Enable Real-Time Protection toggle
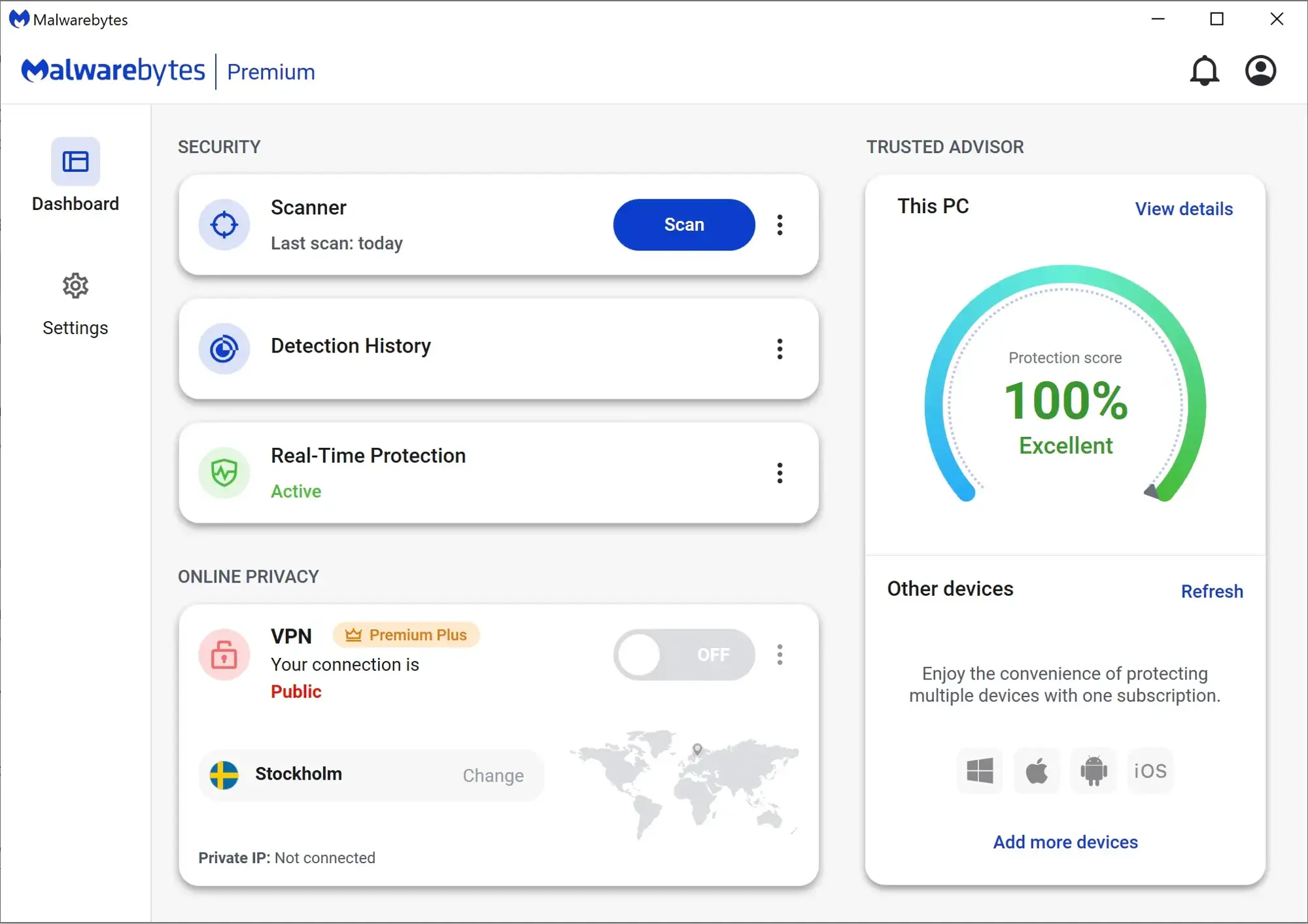The width and height of the screenshot is (1308, 924). tap(780, 472)
